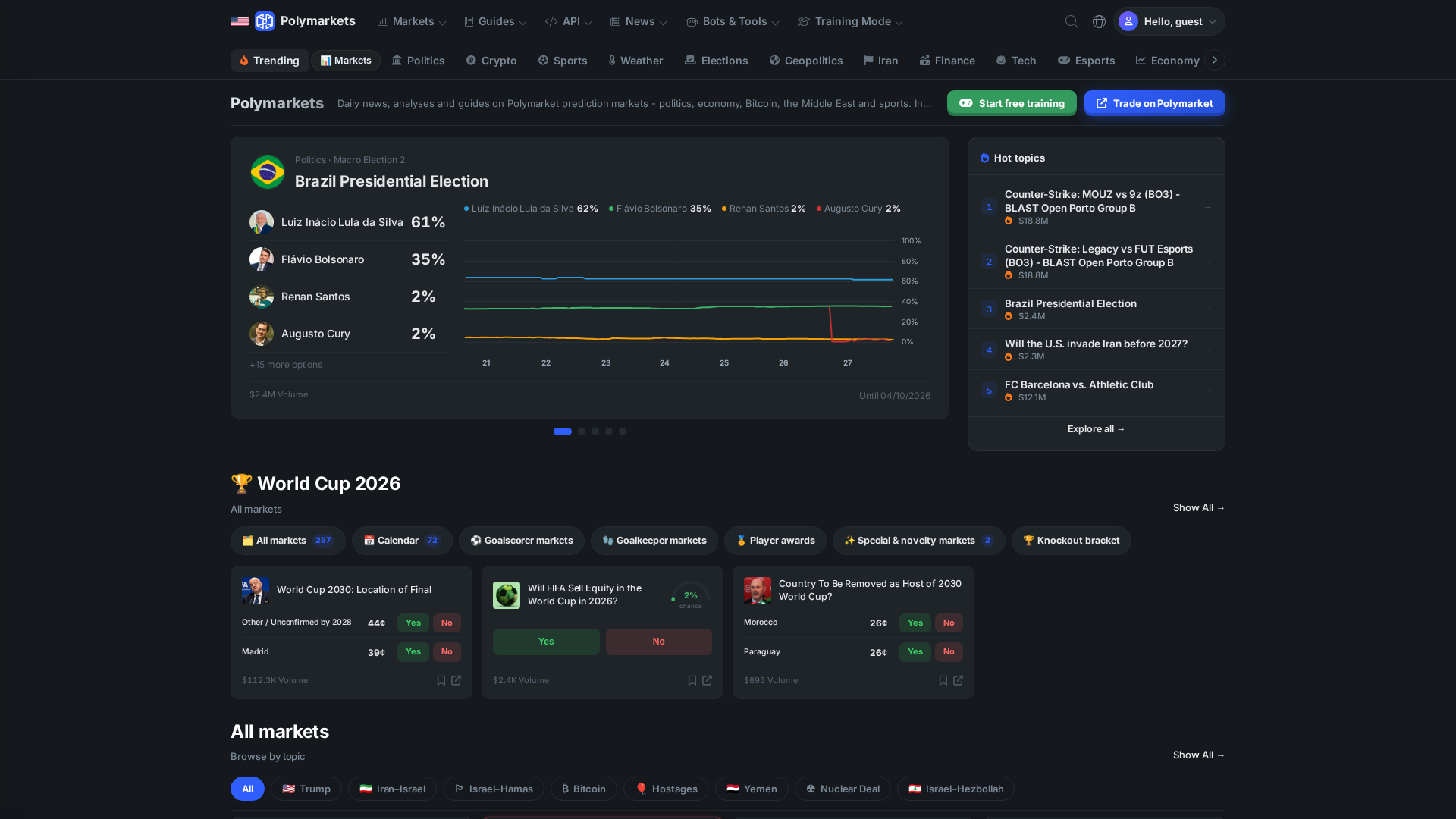Select the Finance category tab
This screenshot has height=819, width=1456.
tap(947, 61)
